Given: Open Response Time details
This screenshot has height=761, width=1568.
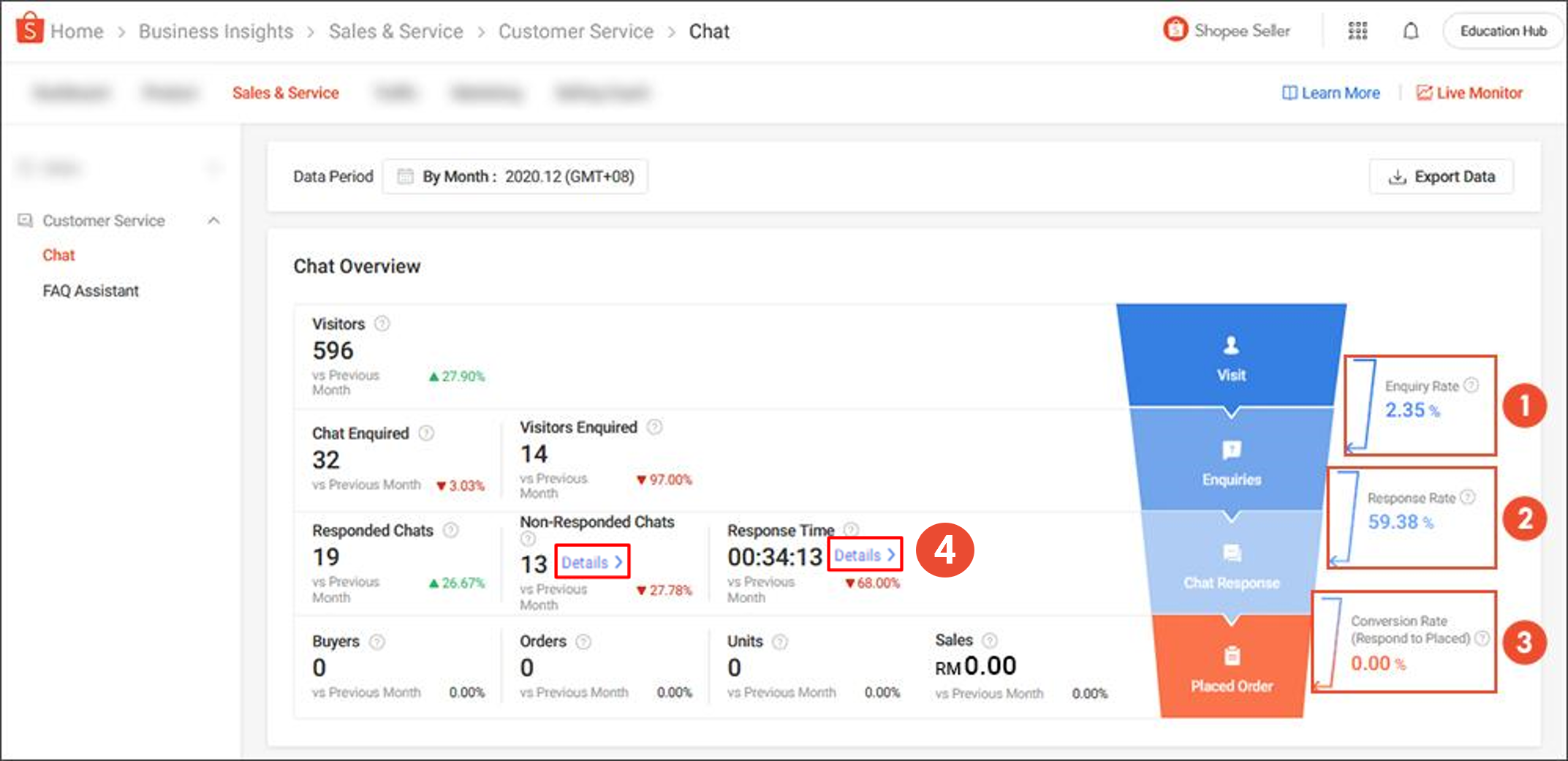Looking at the screenshot, I should (x=864, y=556).
